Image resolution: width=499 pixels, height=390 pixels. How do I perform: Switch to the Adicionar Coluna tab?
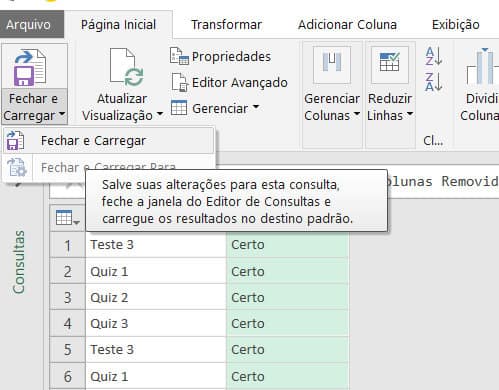click(347, 24)
